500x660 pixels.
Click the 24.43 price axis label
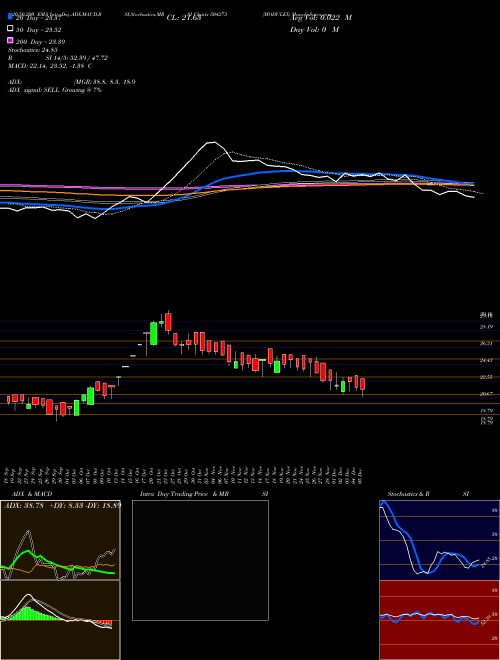[486, 360]
